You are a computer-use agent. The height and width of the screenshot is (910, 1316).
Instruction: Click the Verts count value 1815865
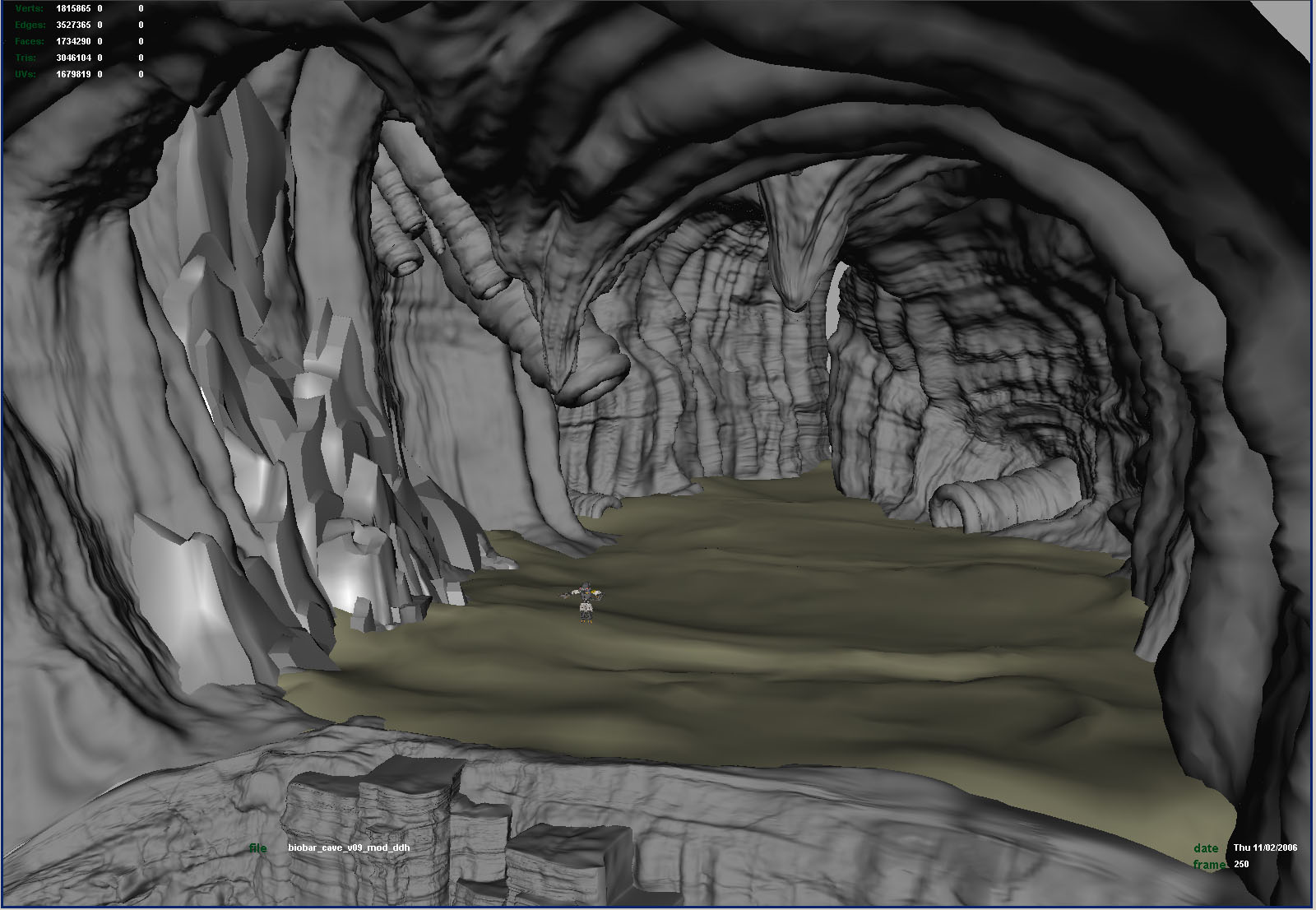tap(73, 8)
